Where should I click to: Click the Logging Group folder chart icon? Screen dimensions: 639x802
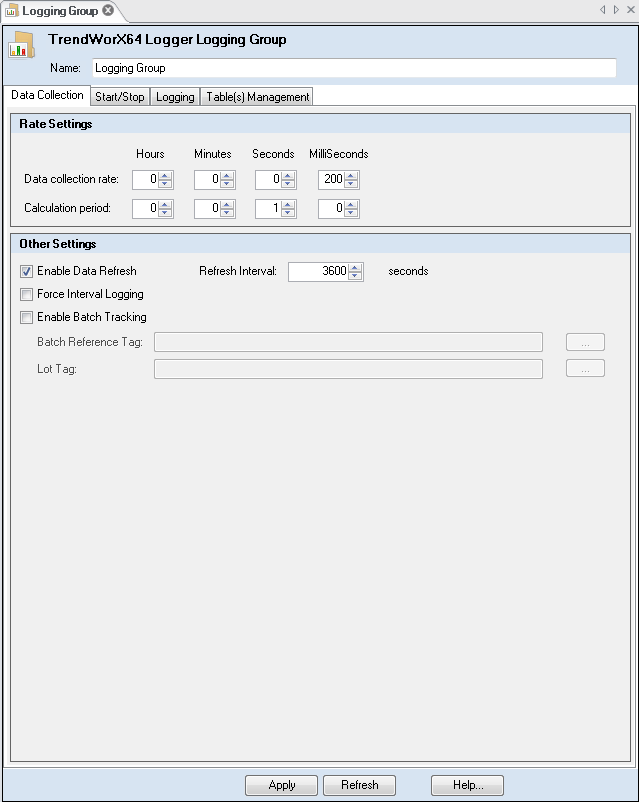(22, 46)
